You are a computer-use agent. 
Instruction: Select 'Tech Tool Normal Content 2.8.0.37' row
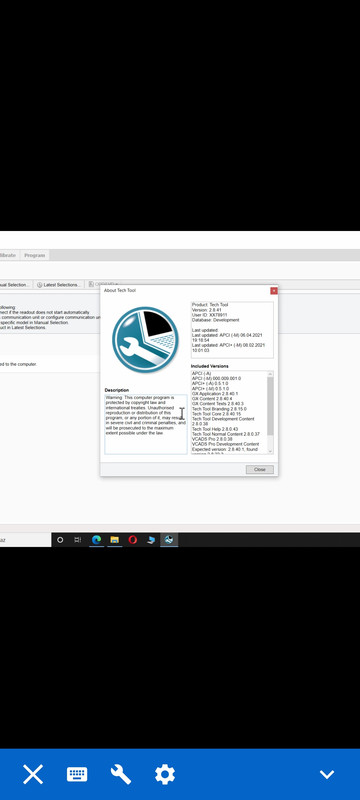226,434
